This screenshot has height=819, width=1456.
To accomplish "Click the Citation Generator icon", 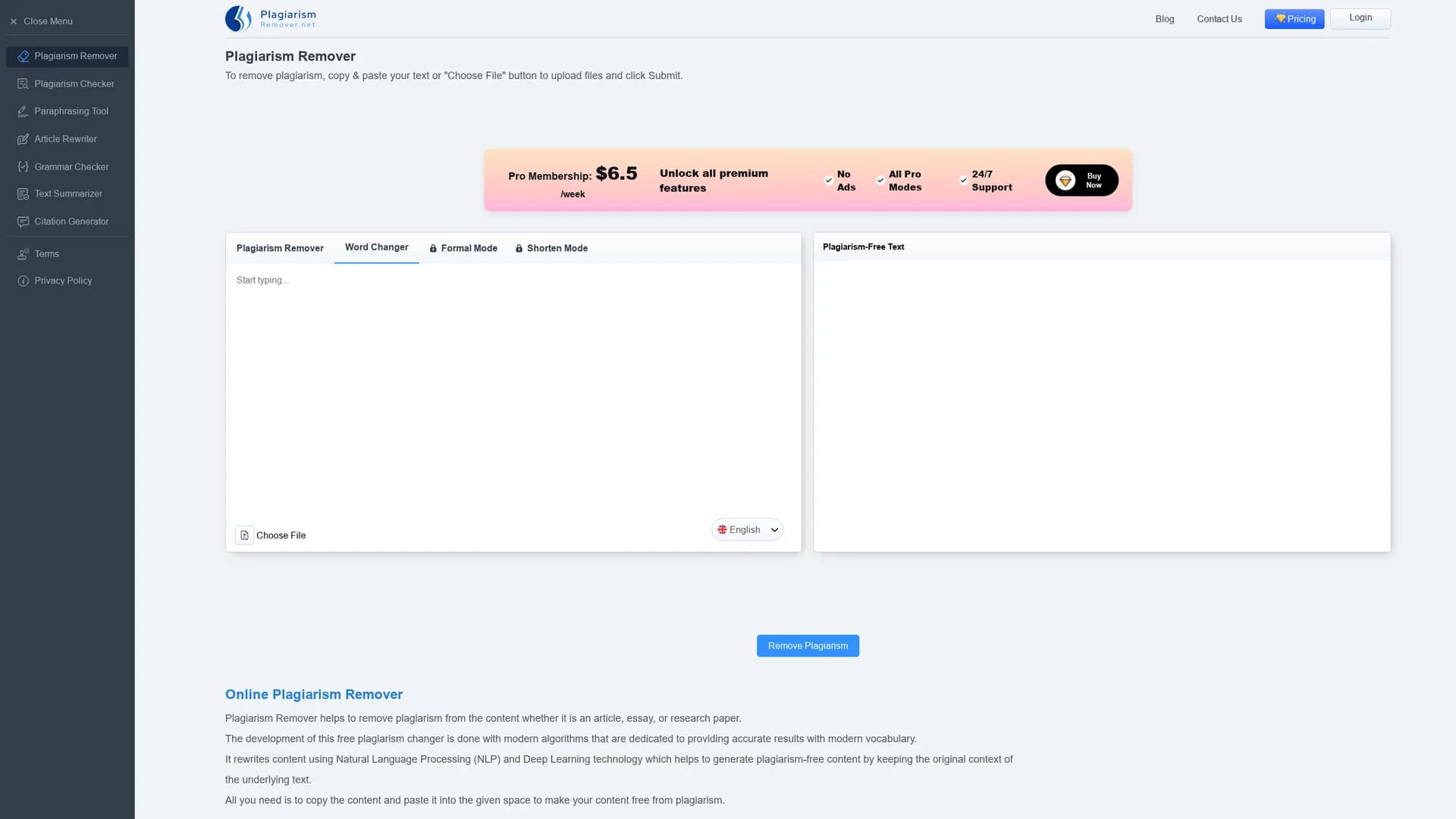I will [x=23, y=222].
